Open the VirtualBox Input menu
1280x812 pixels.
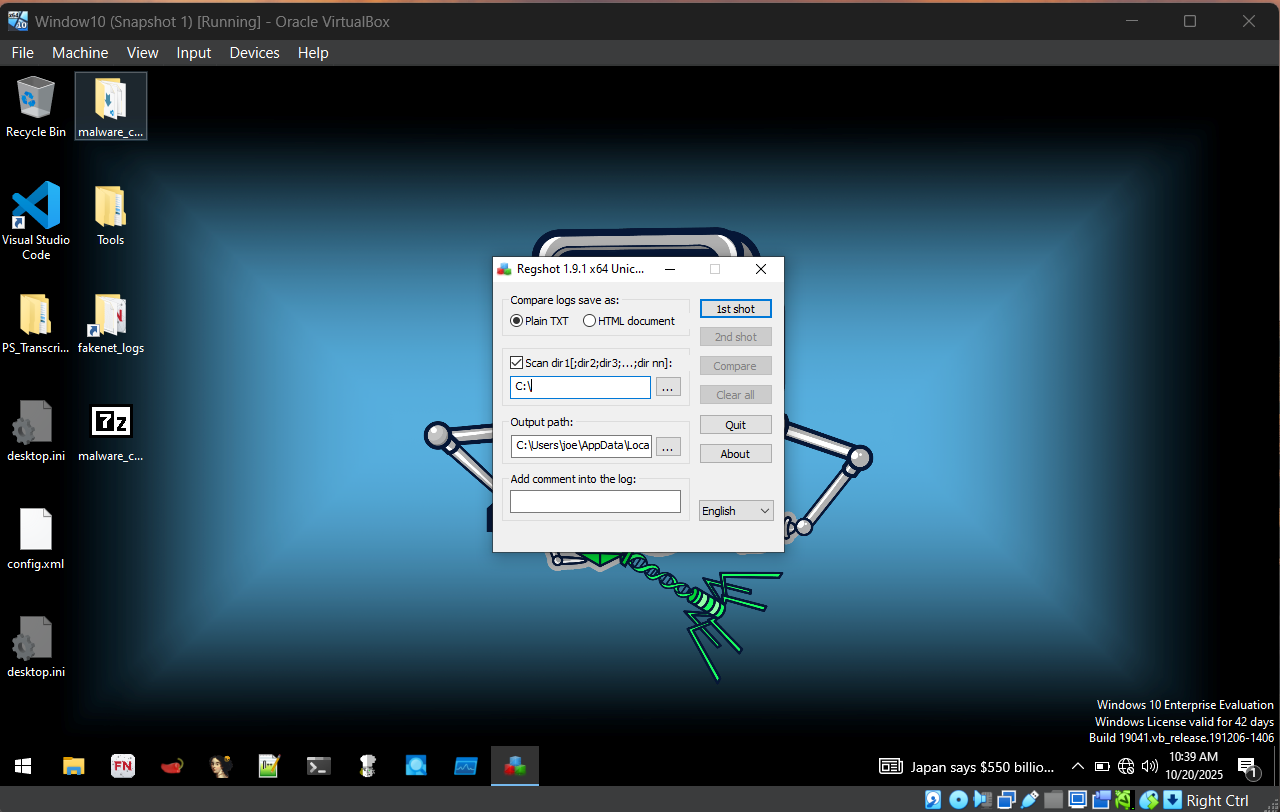tap(194, 53)
